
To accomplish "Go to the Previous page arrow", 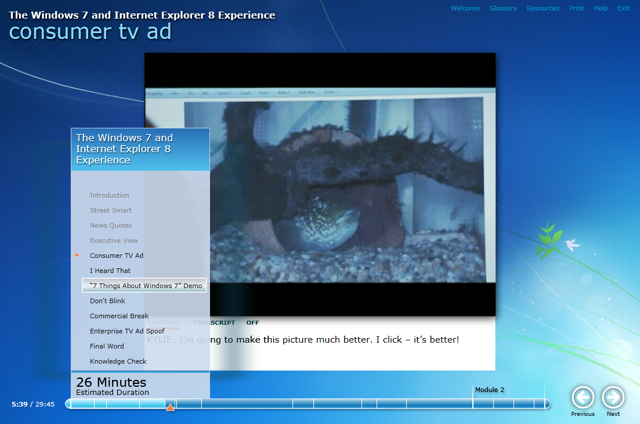I will click(x=582, y=397).
